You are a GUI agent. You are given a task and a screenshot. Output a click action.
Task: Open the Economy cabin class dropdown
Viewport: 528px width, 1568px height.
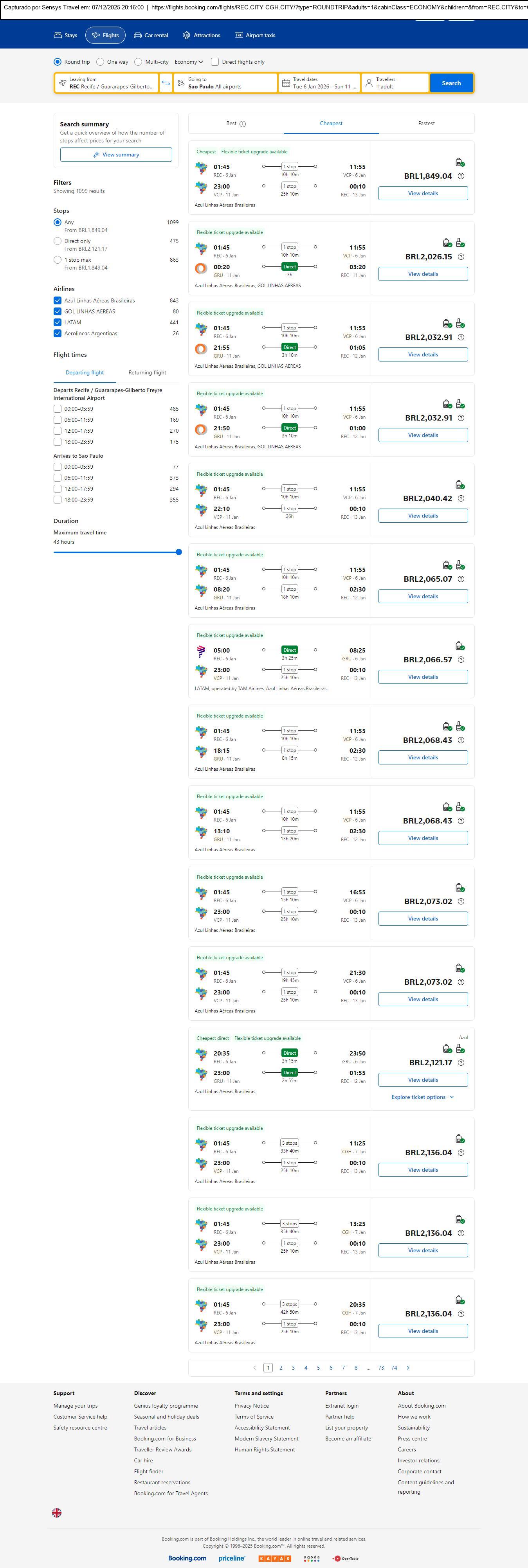point(189,62)
